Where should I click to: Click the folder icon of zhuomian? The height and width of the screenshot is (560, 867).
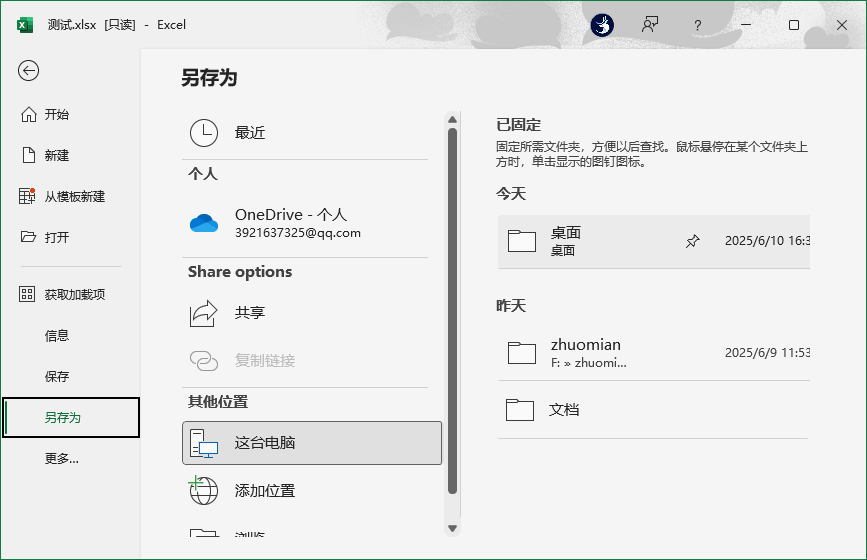point(522,353)
